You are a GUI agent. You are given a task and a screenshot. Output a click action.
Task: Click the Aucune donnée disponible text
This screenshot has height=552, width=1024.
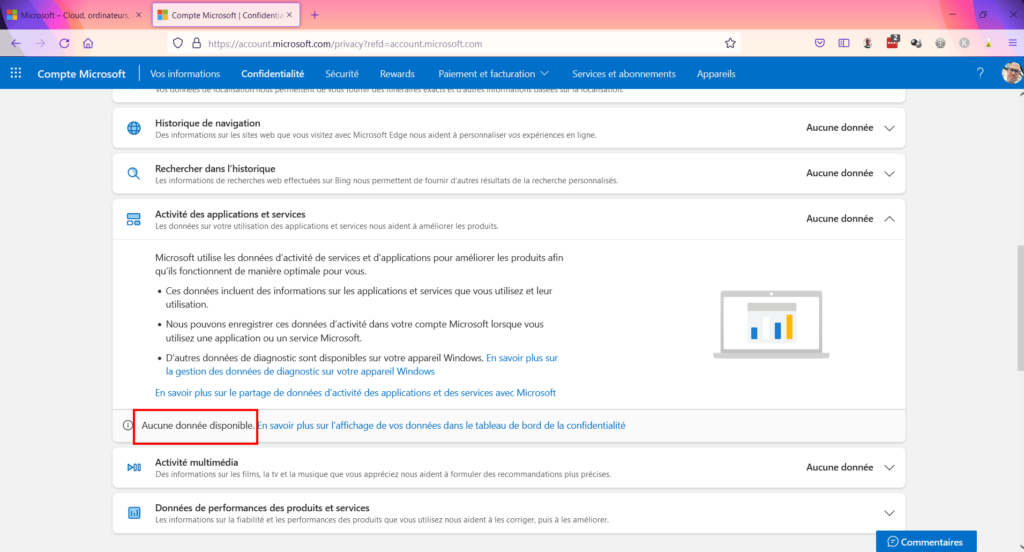tap(198, 425)
